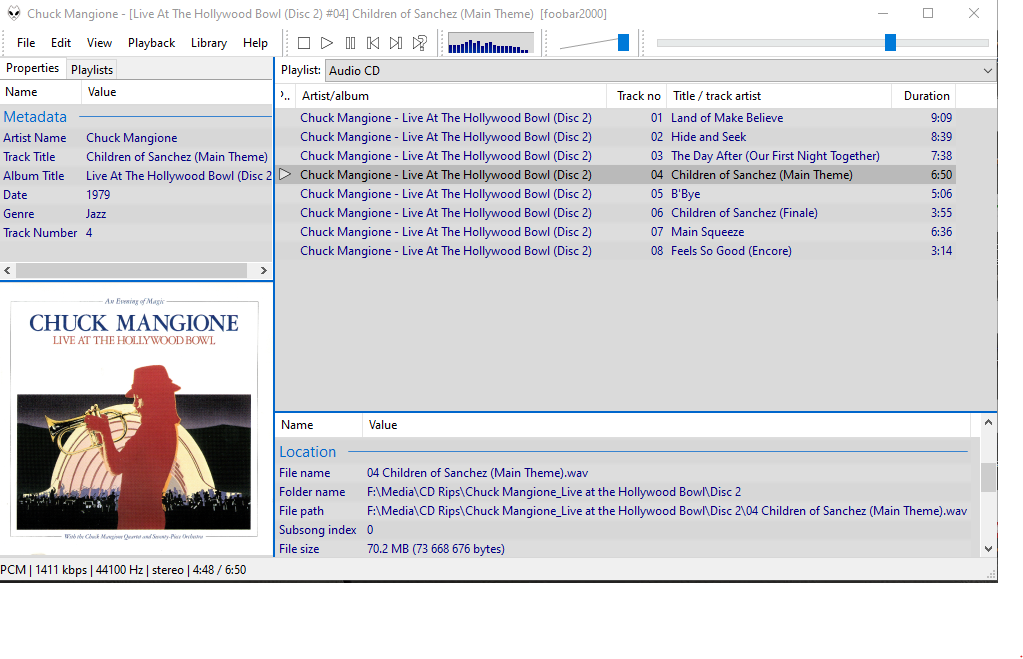Go to the Previous track
The height and width of the screenshot is (659, 1023).
tap(373, 43)
